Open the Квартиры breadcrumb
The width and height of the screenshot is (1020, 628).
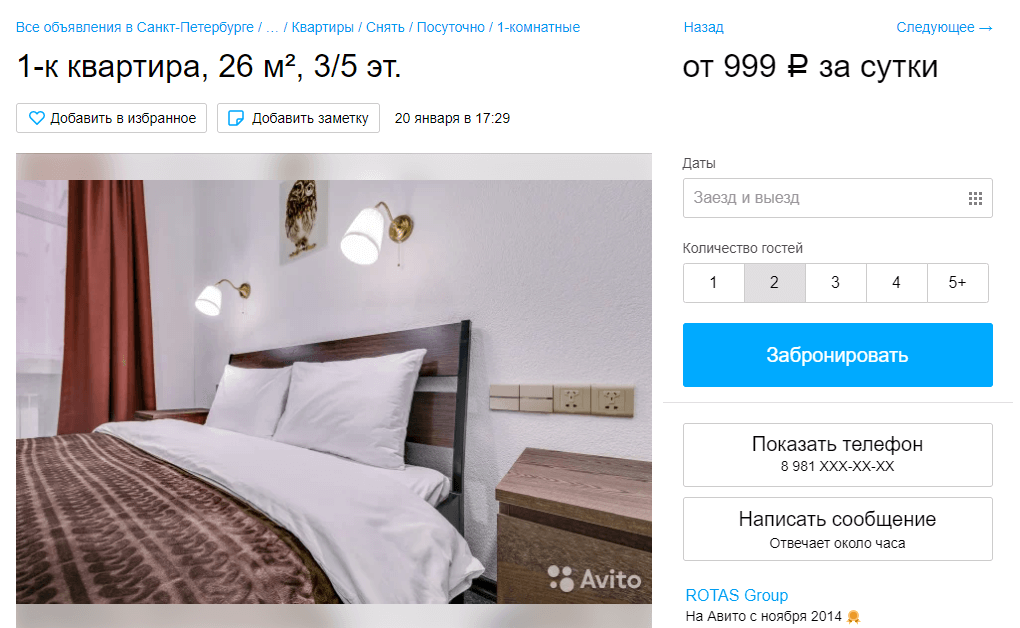pos(323,27)
